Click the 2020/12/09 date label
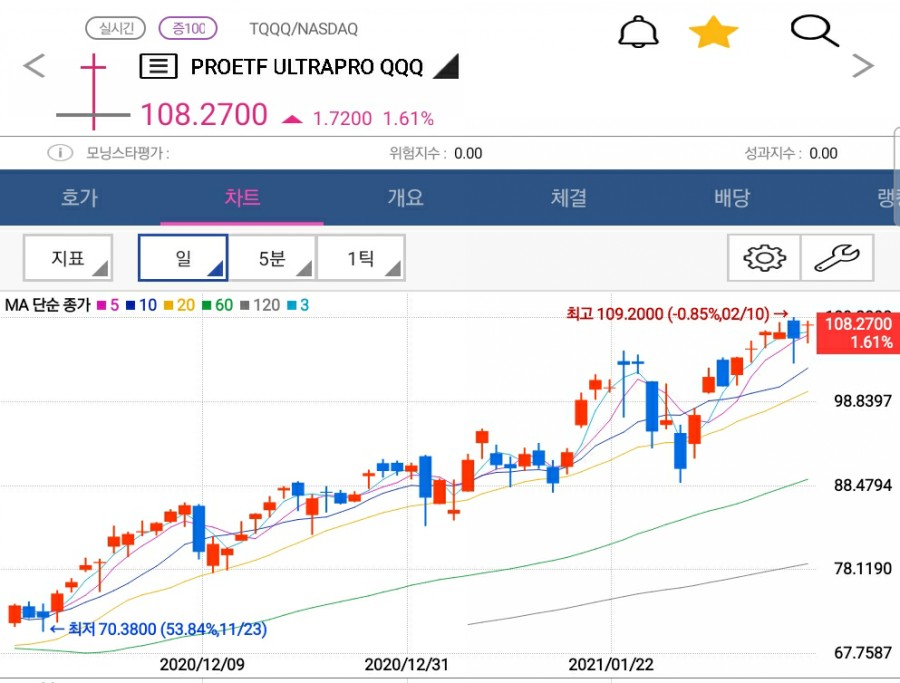The image size is (900, 683). (x=202, y=665)
